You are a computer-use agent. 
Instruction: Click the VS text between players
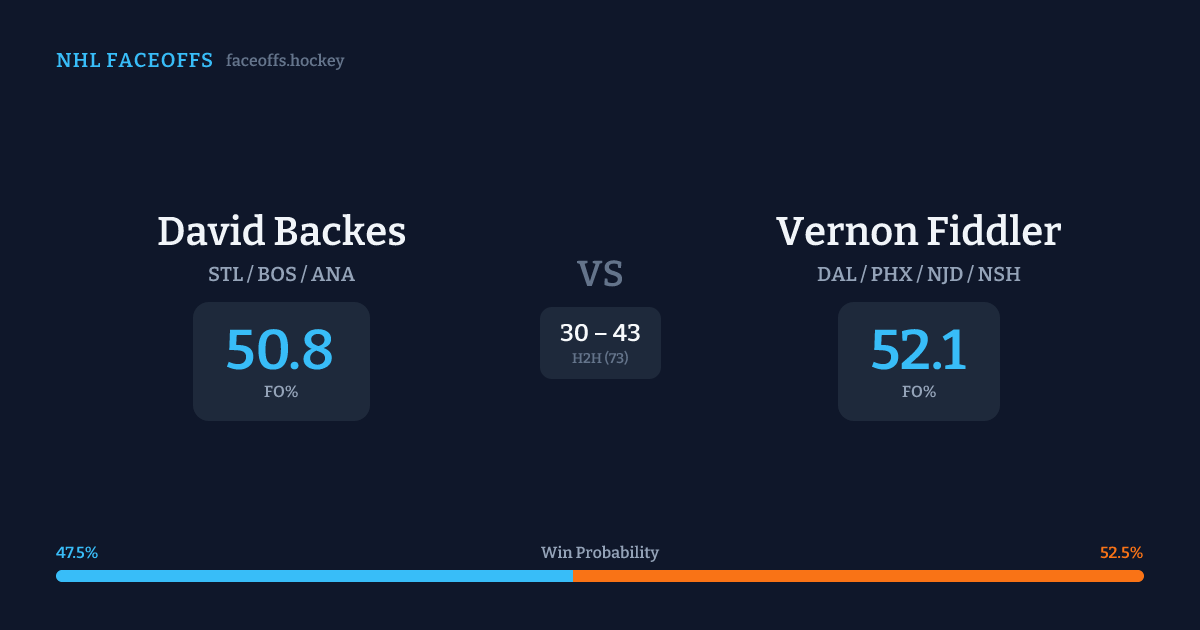(600, 274)
